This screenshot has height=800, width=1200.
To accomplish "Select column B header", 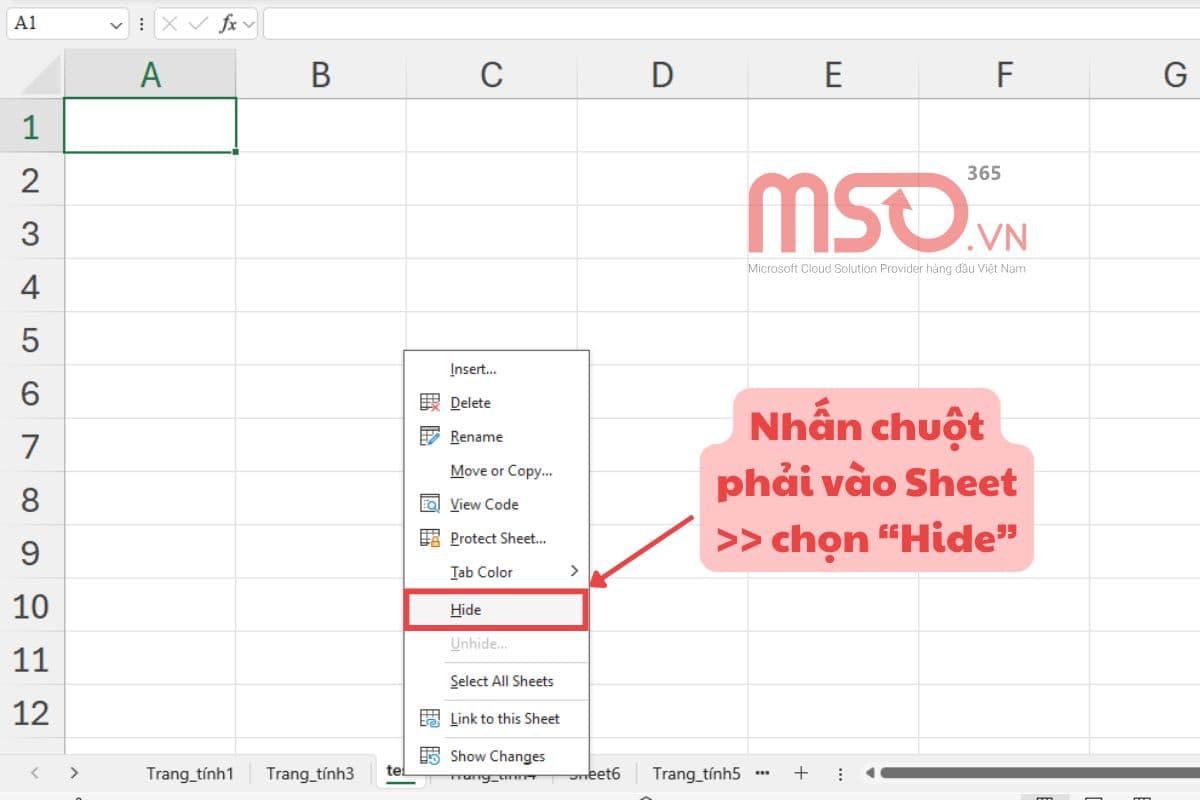I will pos(321,74).
